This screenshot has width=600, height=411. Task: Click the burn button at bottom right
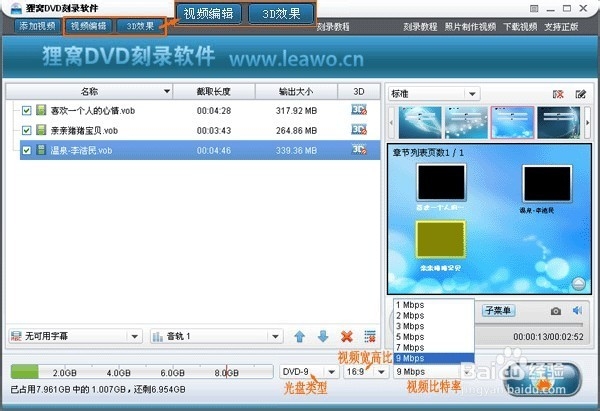(543, 379)
